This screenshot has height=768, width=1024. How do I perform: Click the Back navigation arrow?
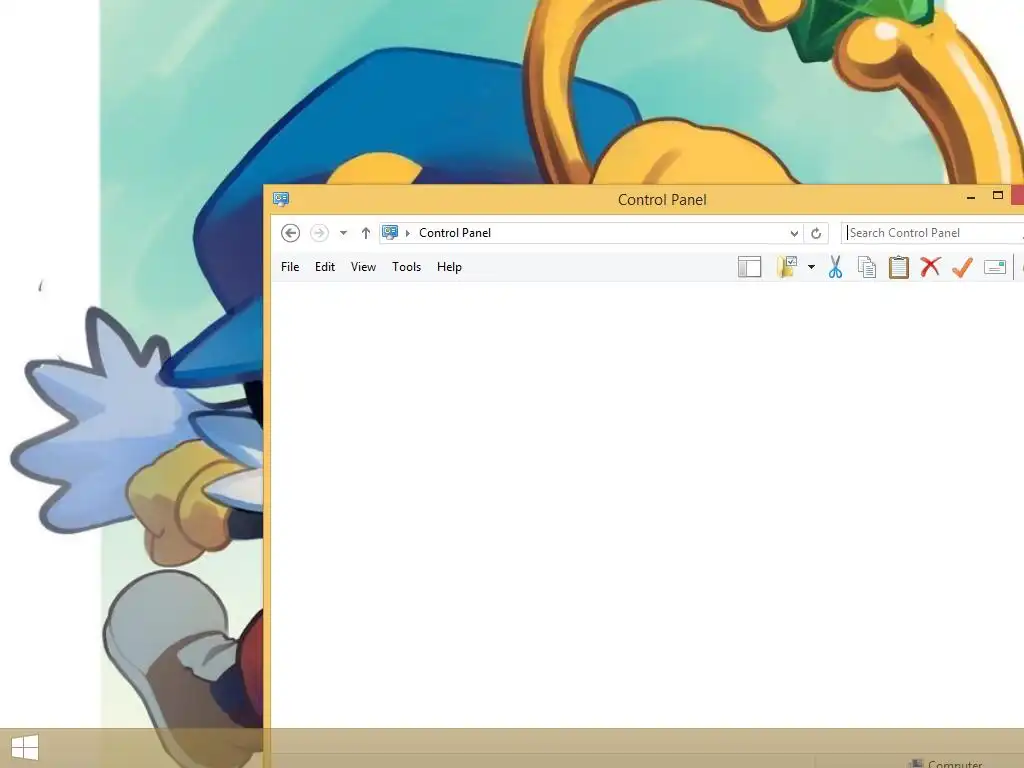(291, 233)
